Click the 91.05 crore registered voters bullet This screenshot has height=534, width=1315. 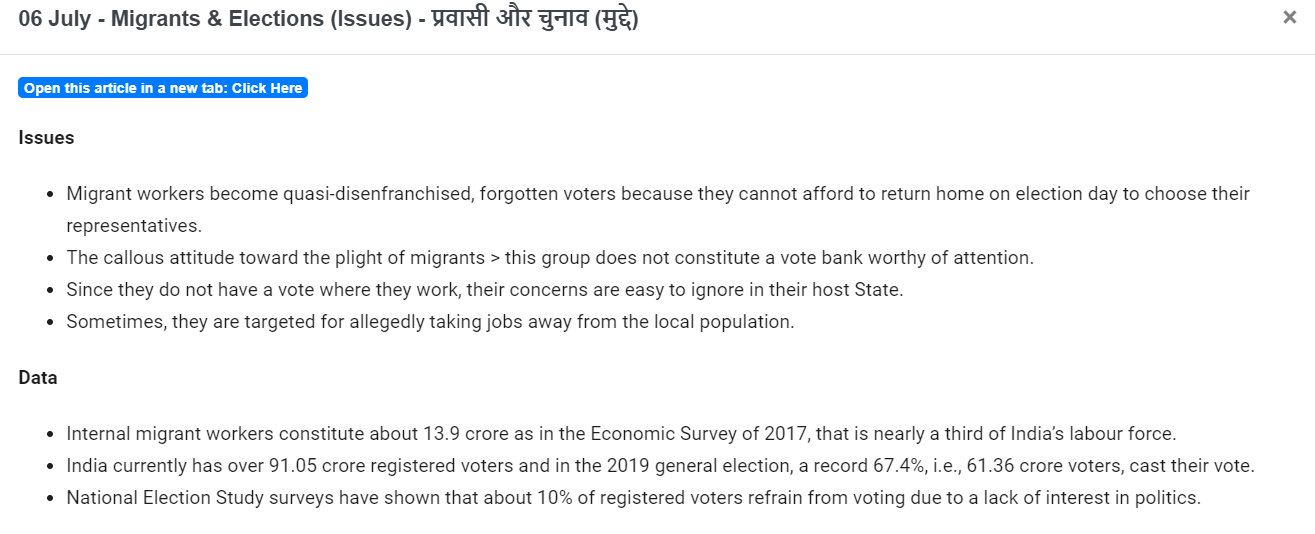pyautogui.click(x=660, y=466)
